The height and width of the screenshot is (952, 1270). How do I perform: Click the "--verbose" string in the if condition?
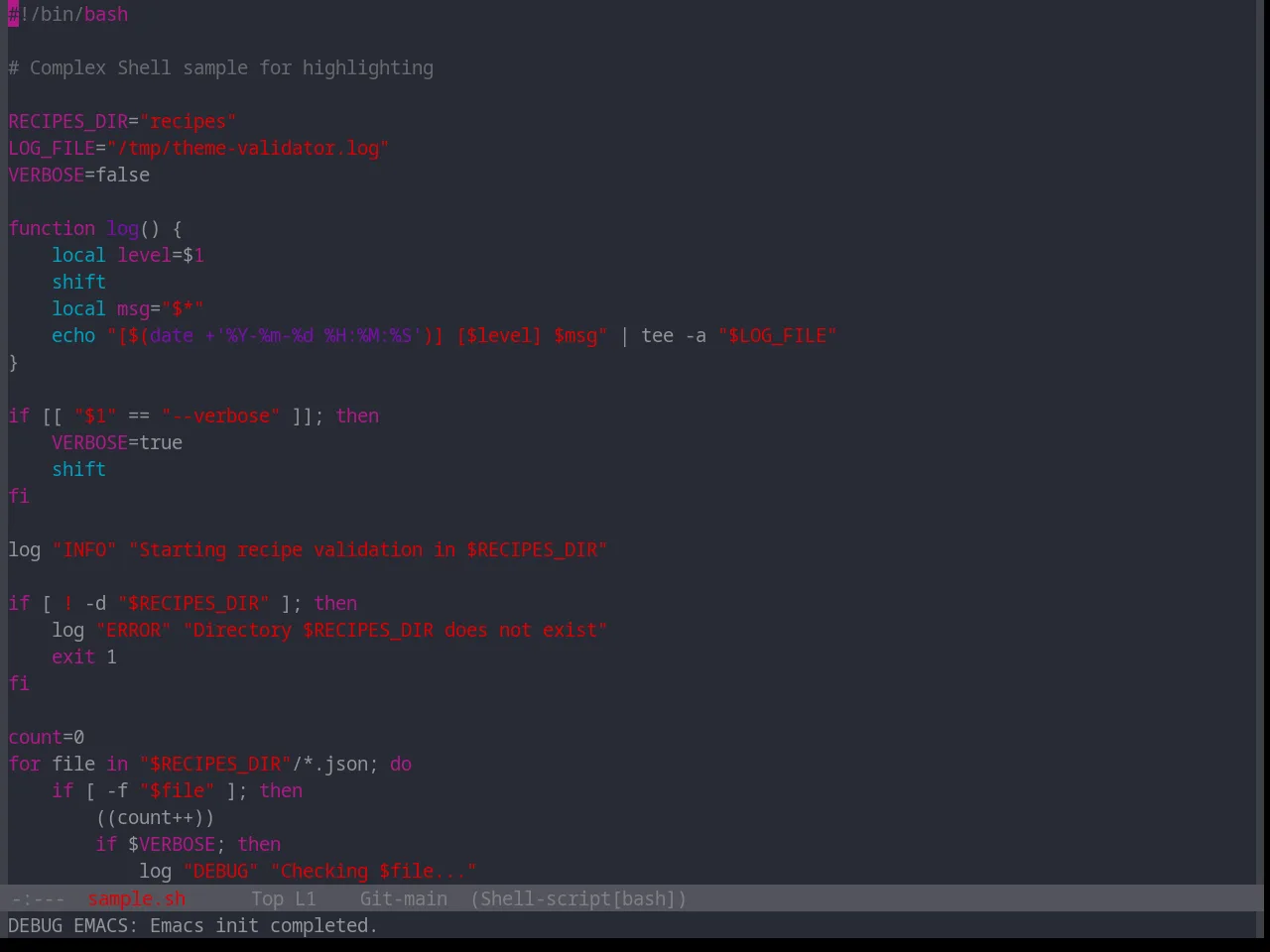221,416
